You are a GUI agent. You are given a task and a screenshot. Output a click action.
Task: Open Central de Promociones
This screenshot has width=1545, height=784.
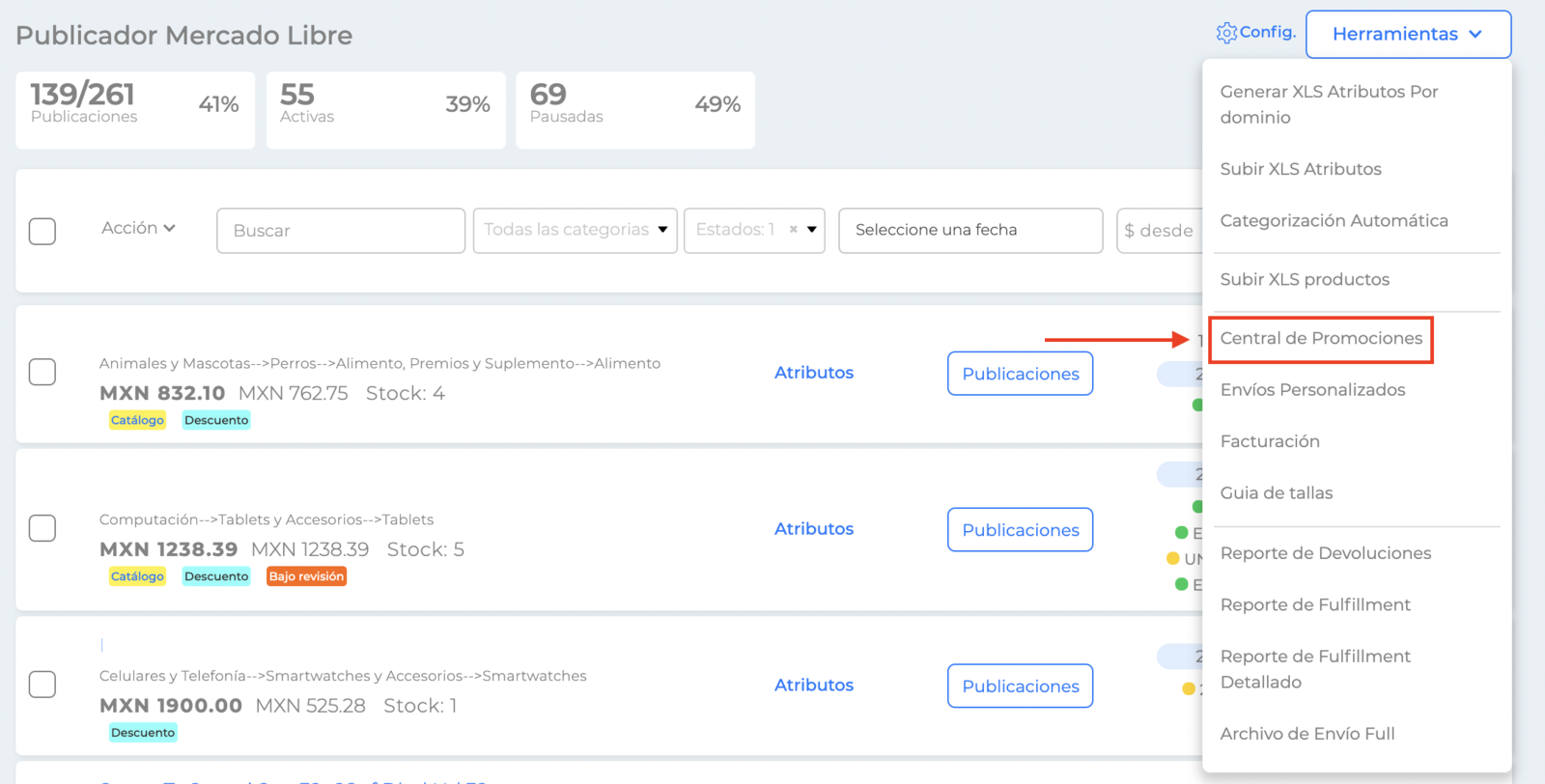click(1321, 339)
